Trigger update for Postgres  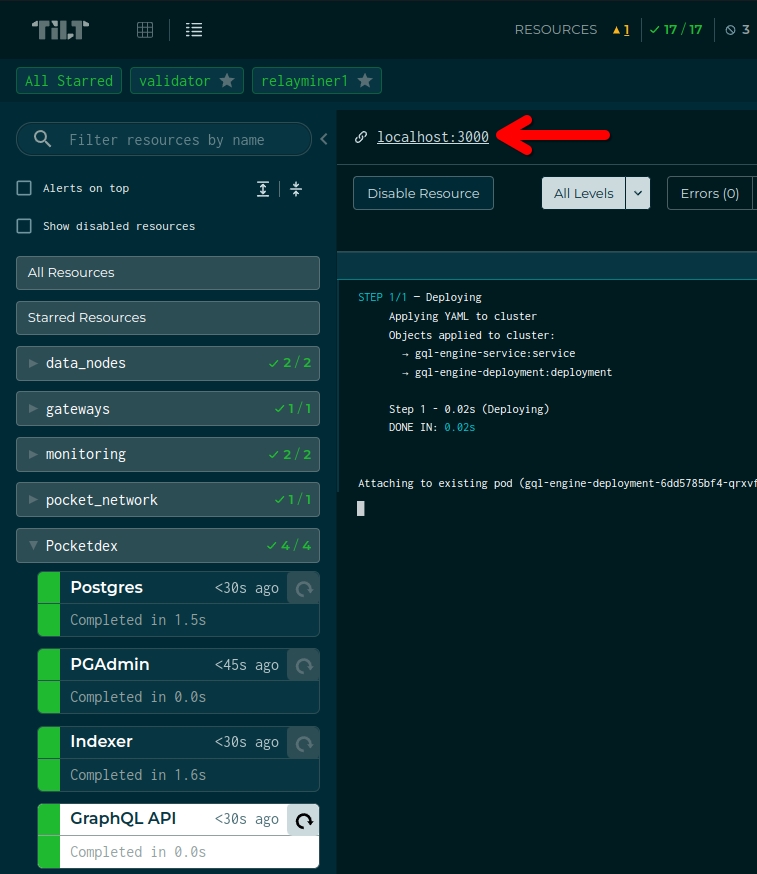coord(304,589)
